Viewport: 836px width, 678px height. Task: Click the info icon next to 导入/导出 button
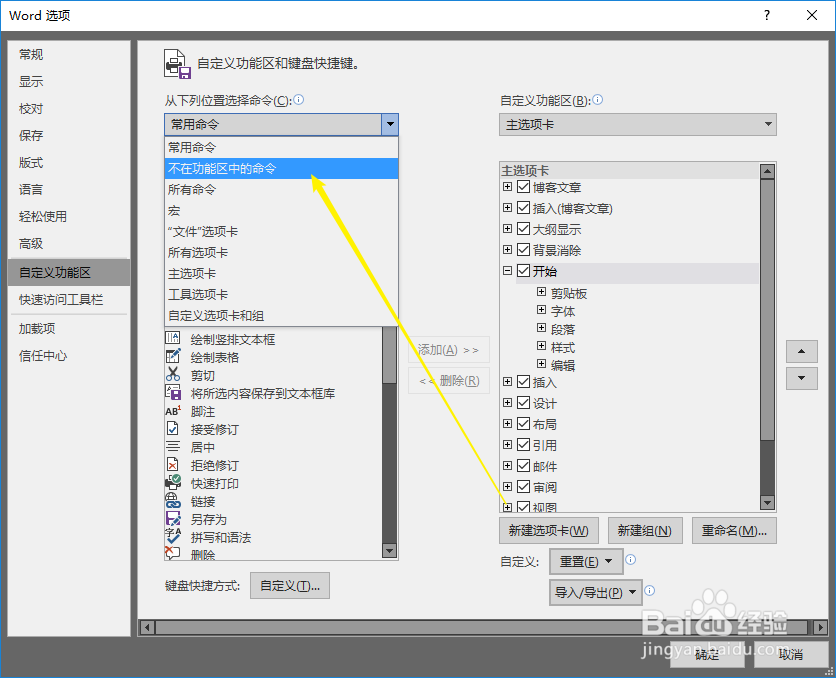tap(649, 590)
